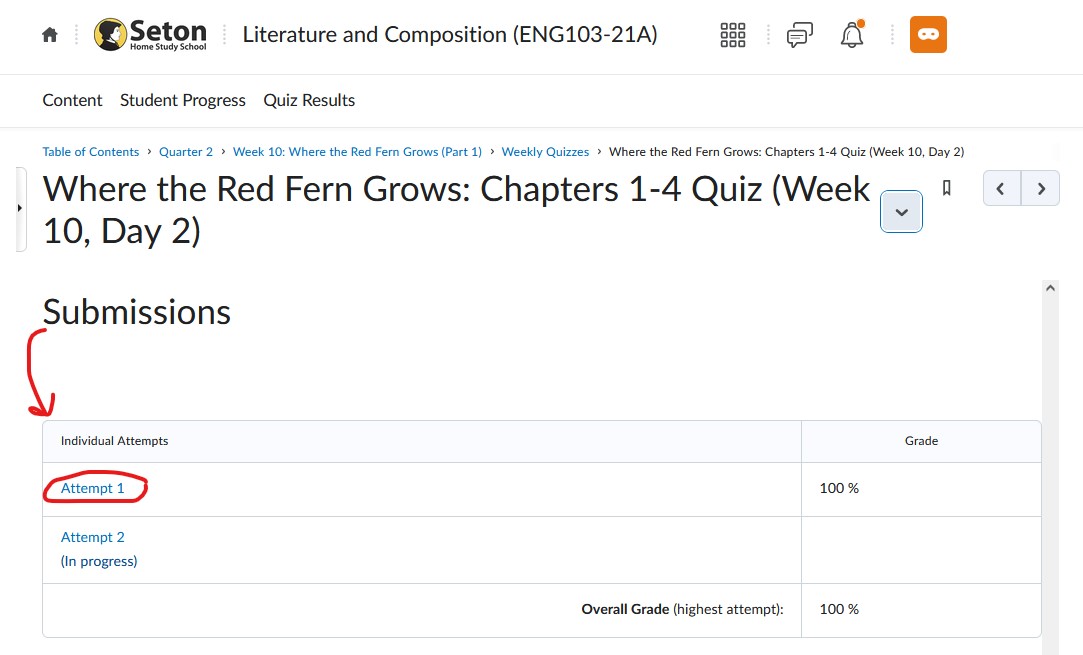Open the message alerts chat icon

(800, 35)
